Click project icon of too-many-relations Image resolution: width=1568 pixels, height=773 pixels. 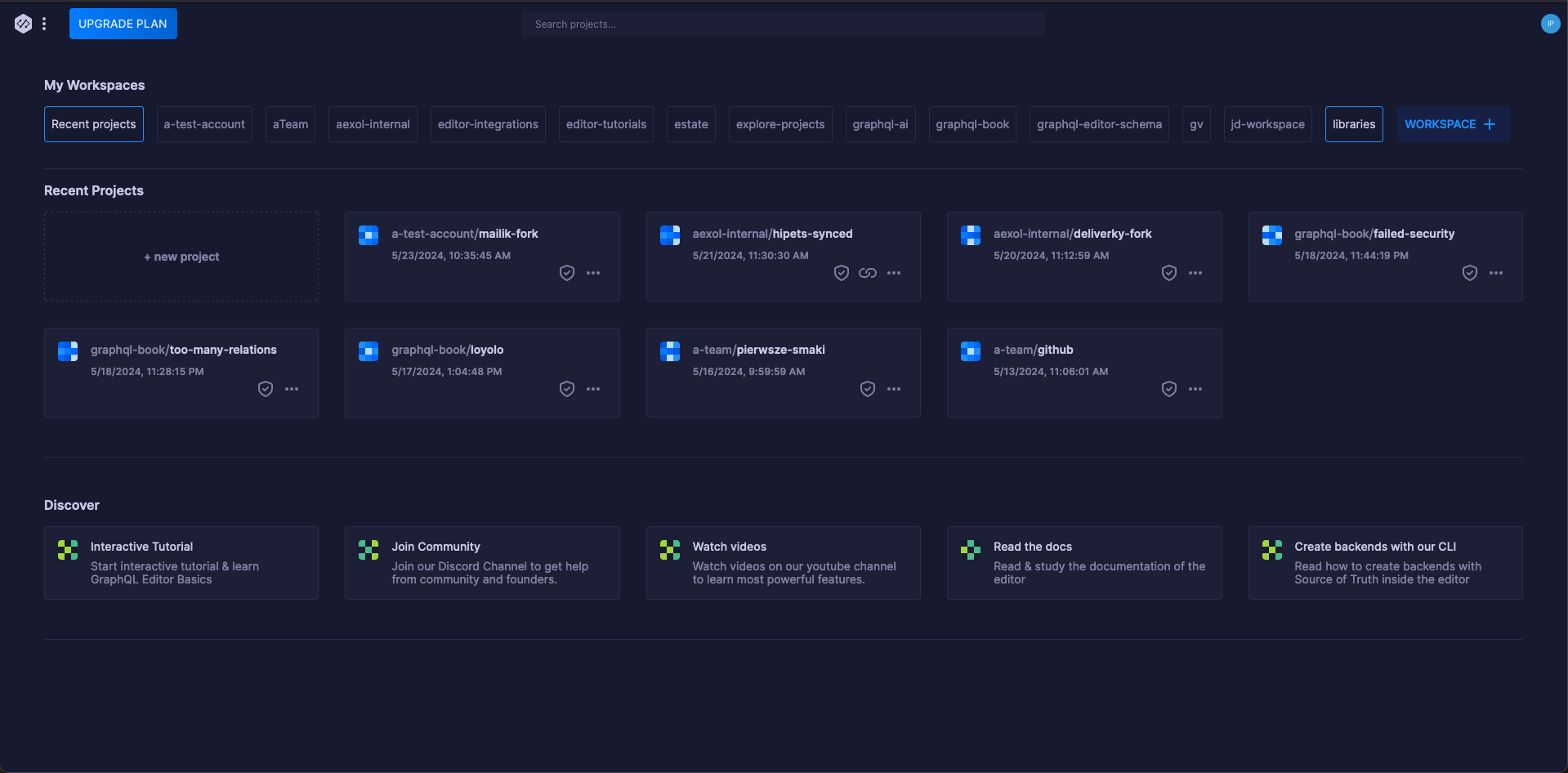coord(68,351)
